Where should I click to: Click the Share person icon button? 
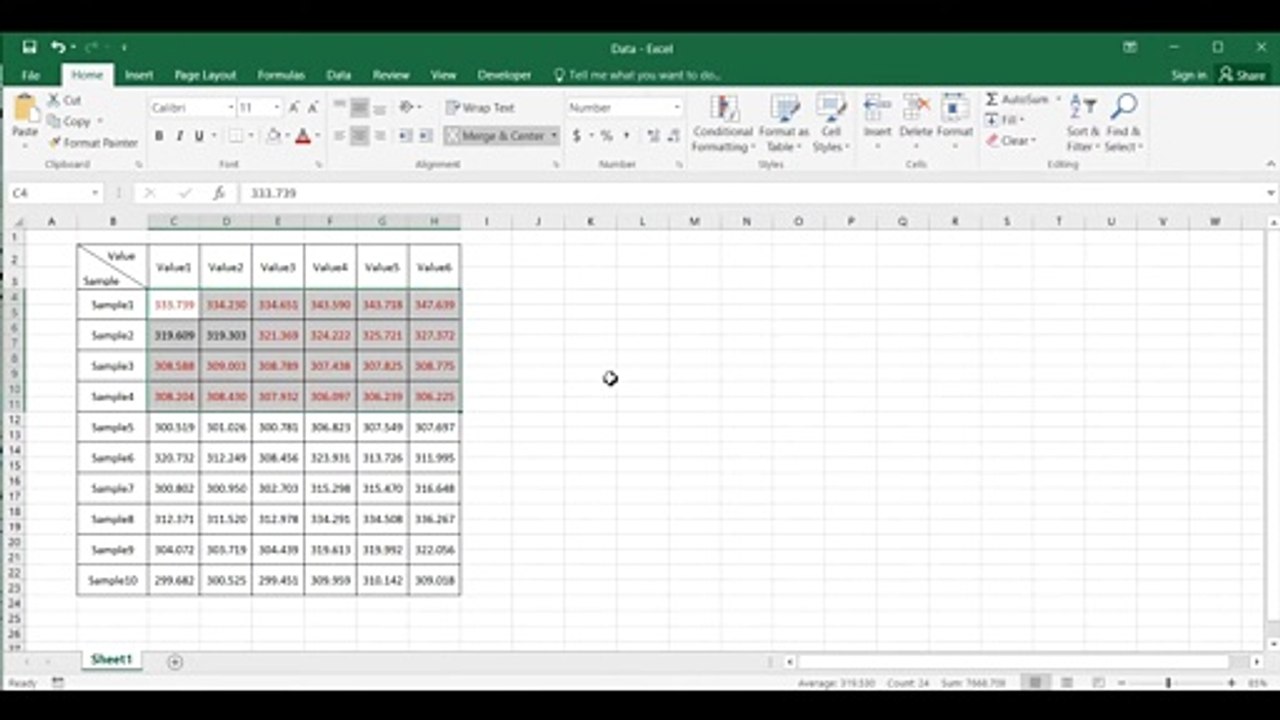1241,74
